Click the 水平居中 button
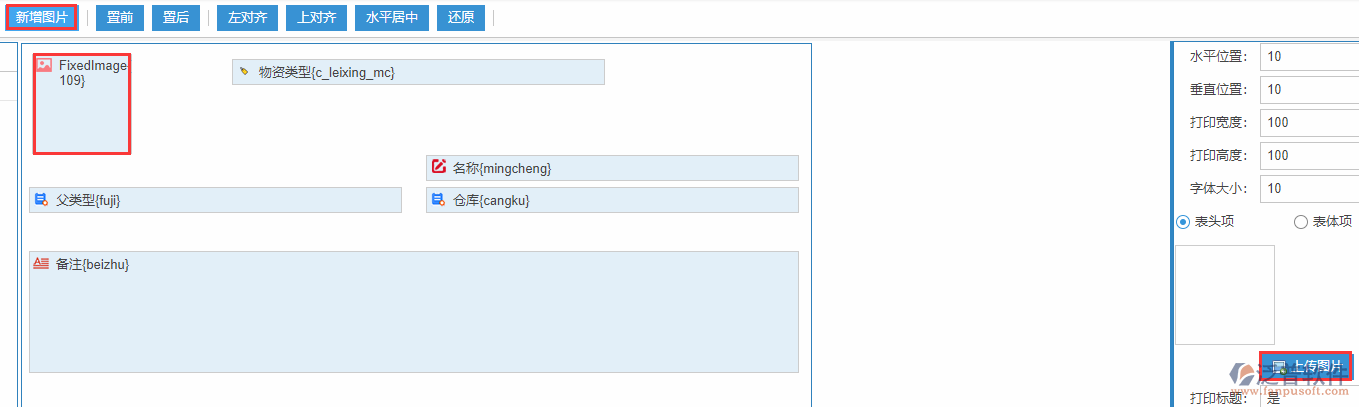The image size is (1359, 407). (x=392, y=18)
